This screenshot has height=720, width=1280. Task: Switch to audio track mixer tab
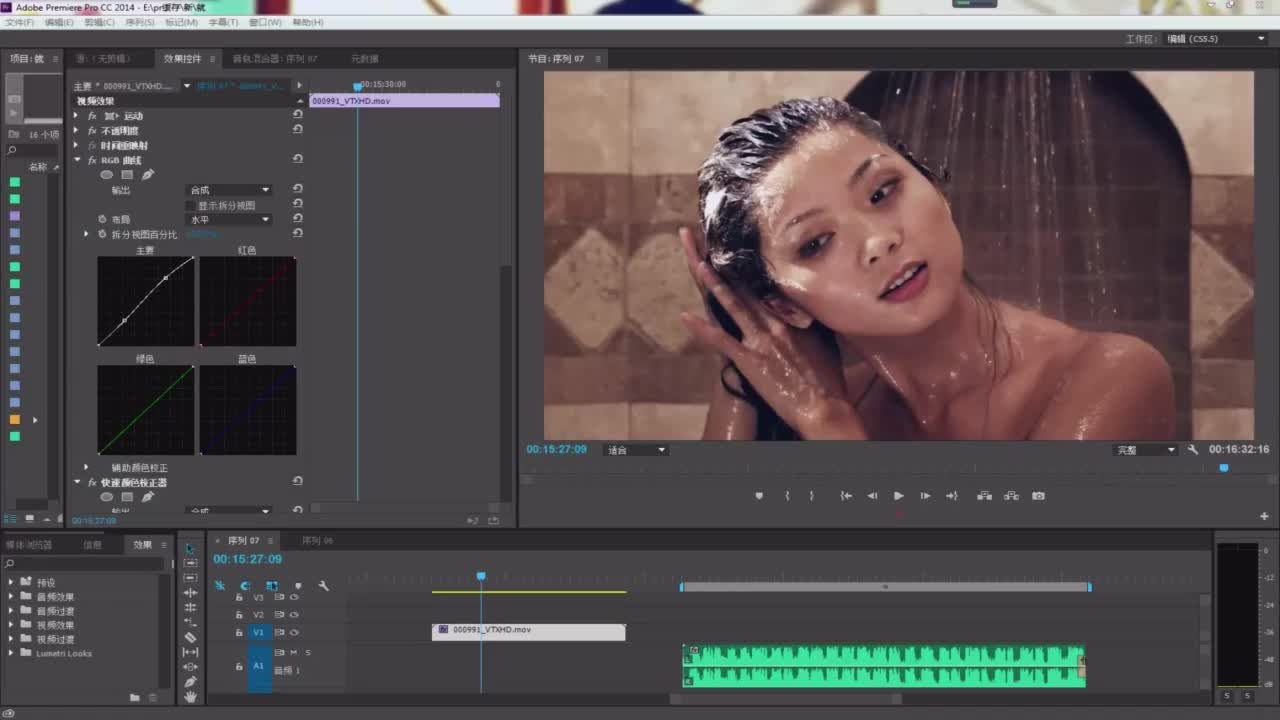(x=275, y=59)
